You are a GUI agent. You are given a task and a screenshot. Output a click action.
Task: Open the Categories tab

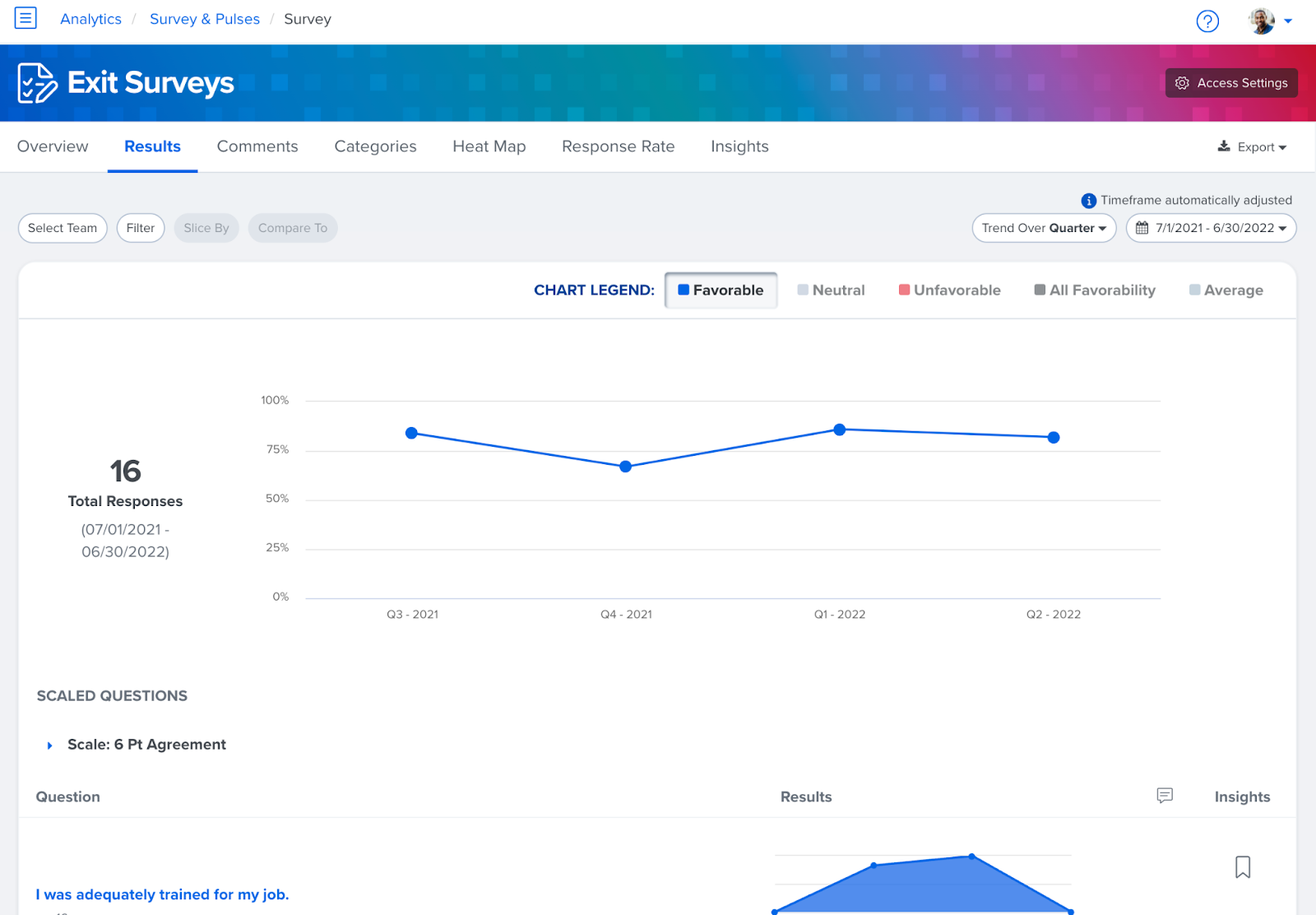(375, 146)
